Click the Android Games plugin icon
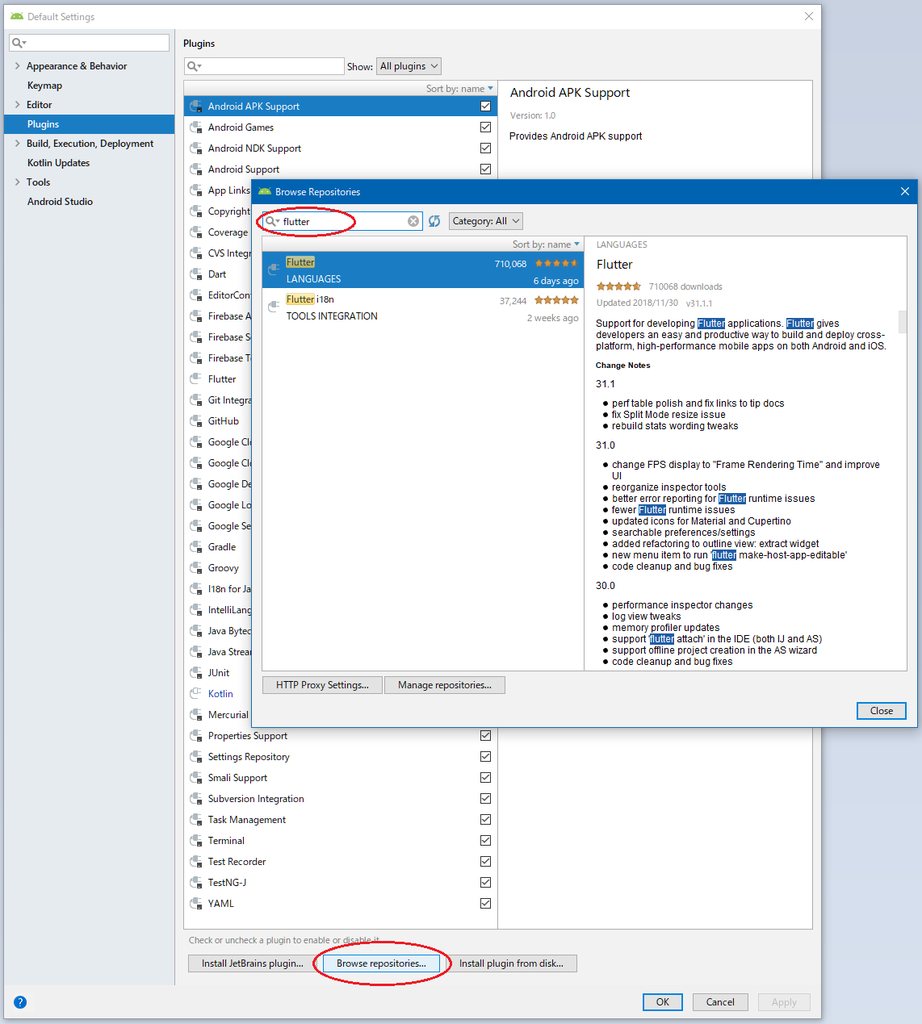Screen dimensions: 922x1024 coord(196,127)
